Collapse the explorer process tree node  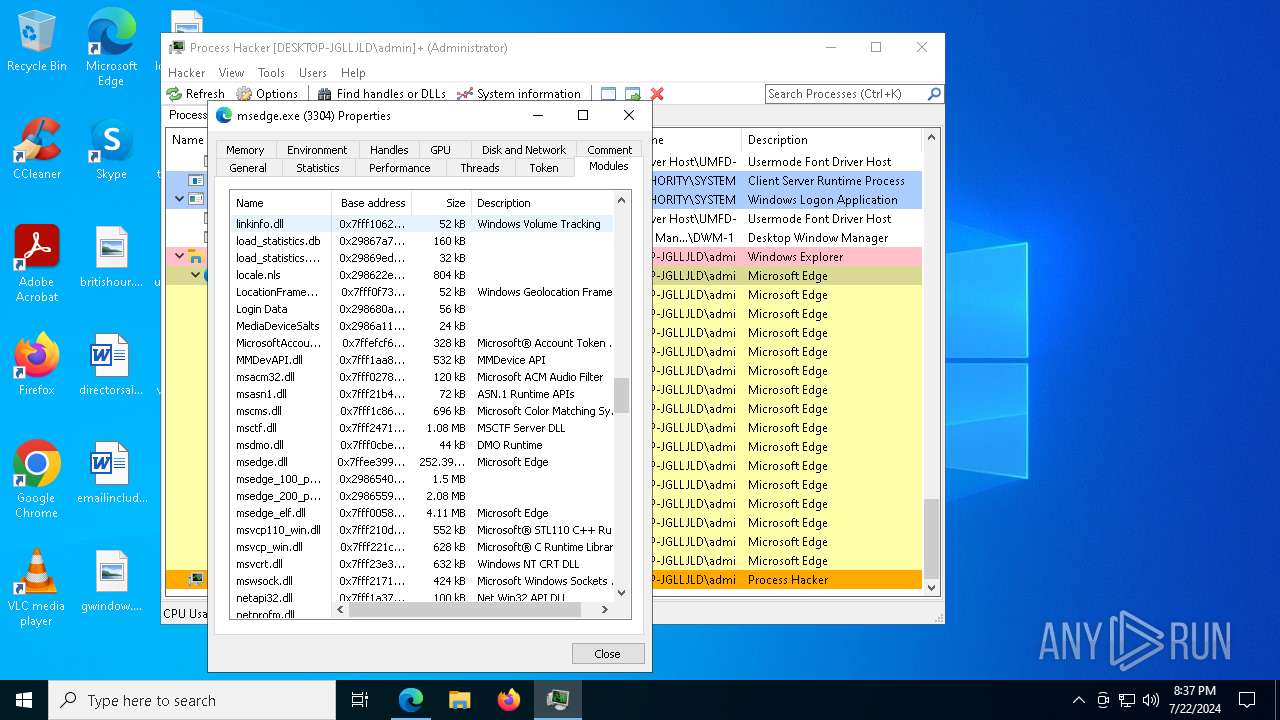pyautogui.click(x=180, y=257)
